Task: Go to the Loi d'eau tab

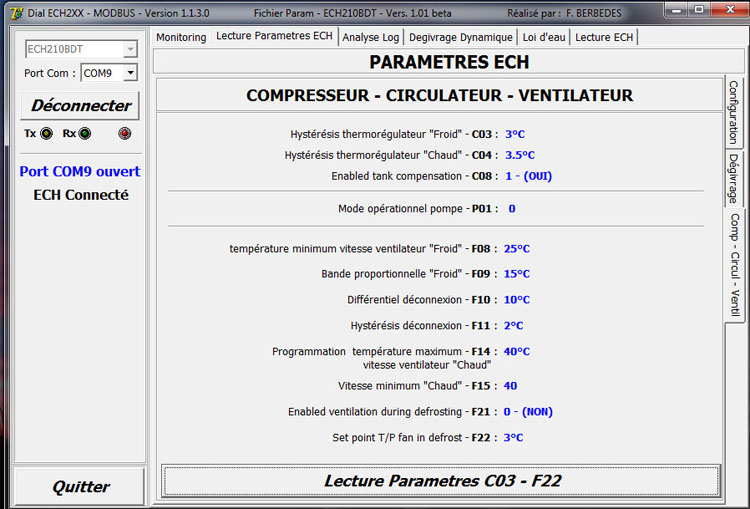Action: (544, 37)
